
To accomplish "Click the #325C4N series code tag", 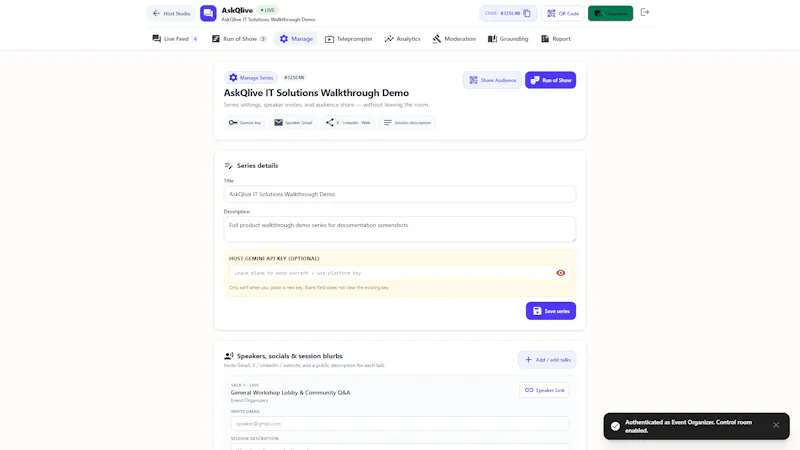I will (294, 78).
